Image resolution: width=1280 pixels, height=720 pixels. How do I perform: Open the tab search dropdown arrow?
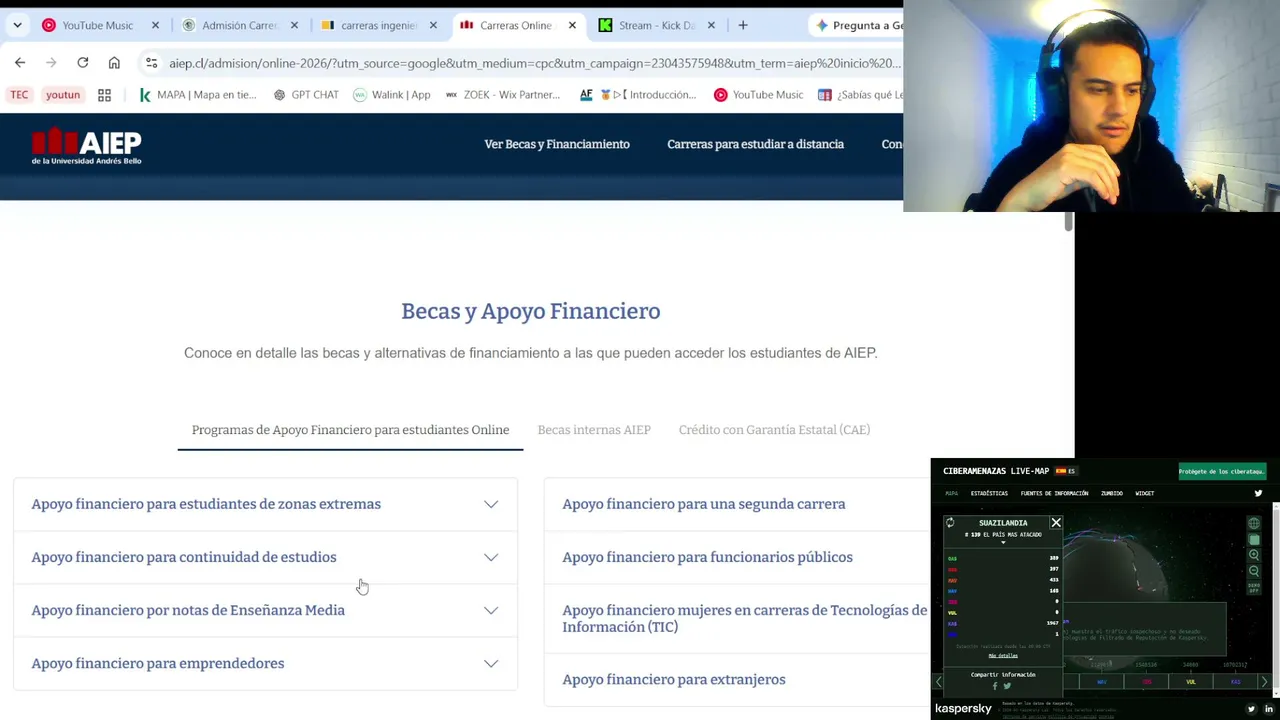17,25
